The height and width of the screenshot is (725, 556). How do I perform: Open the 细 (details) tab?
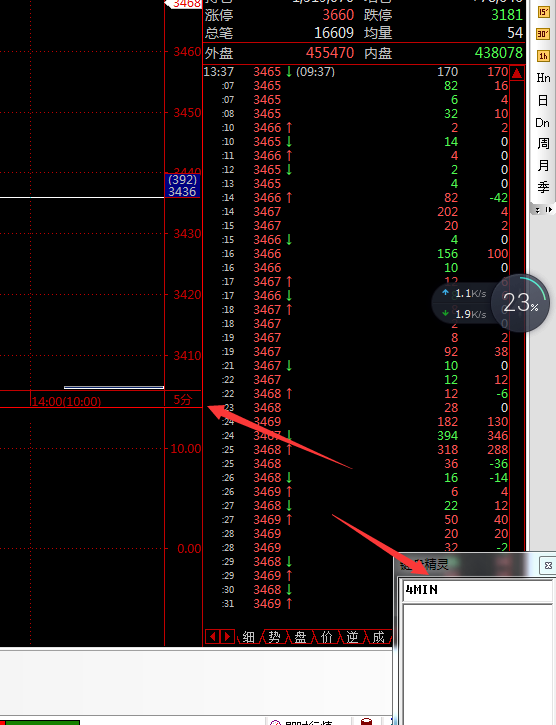248,637
